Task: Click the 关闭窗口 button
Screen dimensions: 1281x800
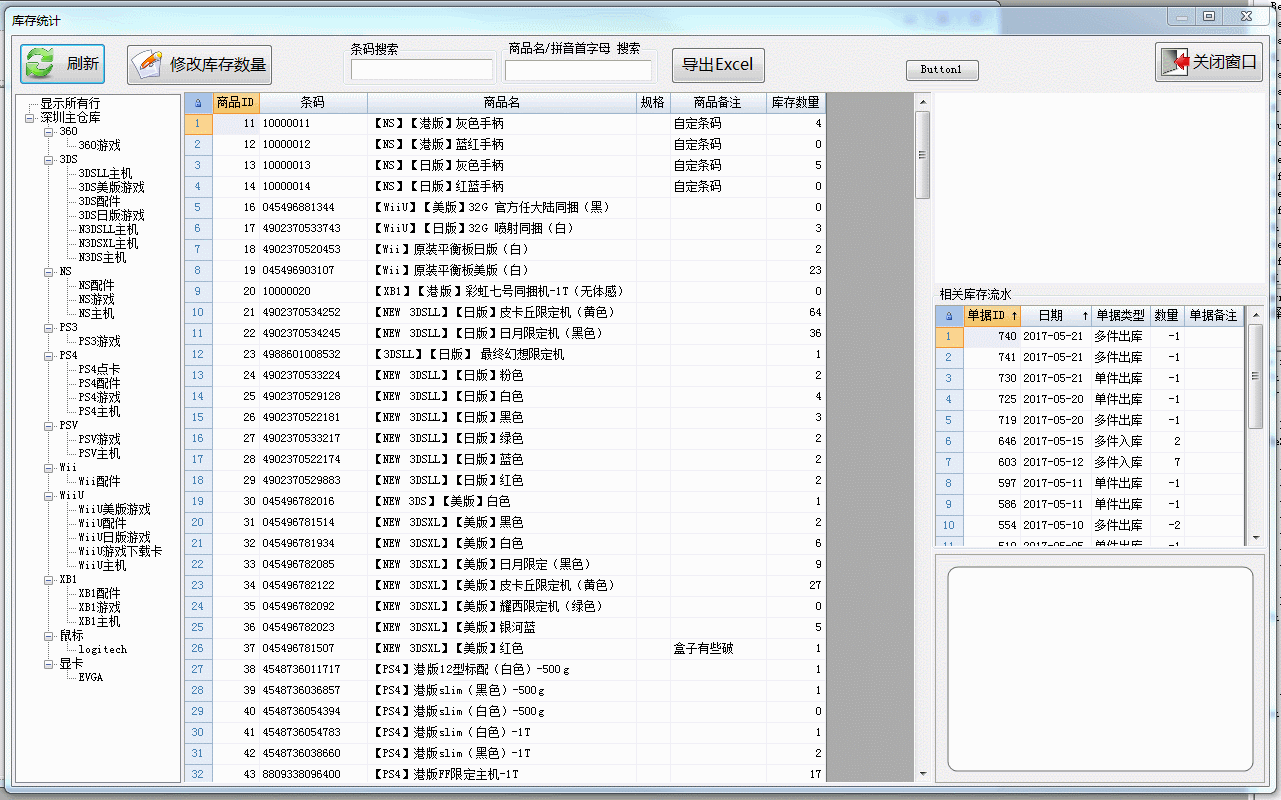Action: (x=1208, y=62)
